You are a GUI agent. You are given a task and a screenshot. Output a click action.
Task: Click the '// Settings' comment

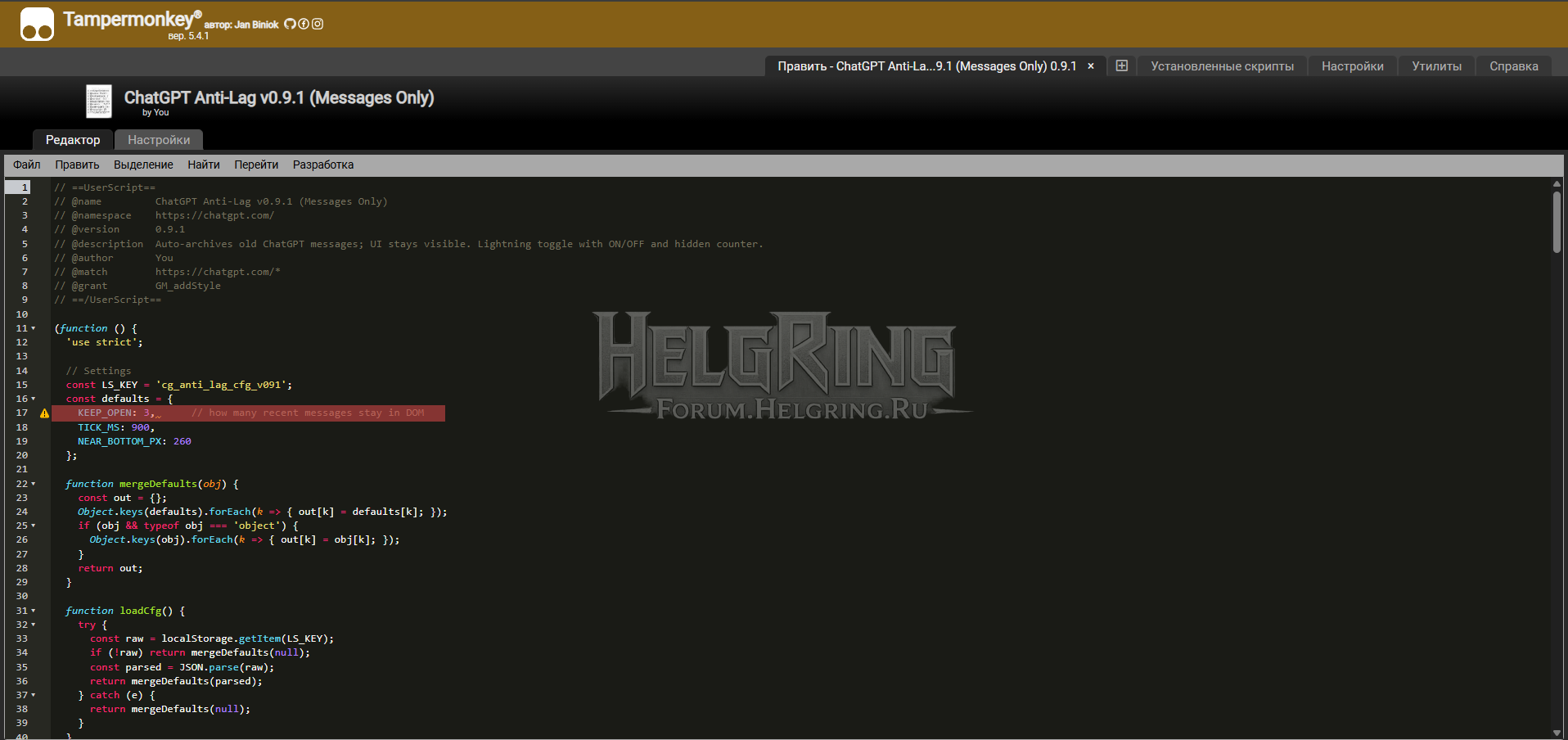coord(98,371)
